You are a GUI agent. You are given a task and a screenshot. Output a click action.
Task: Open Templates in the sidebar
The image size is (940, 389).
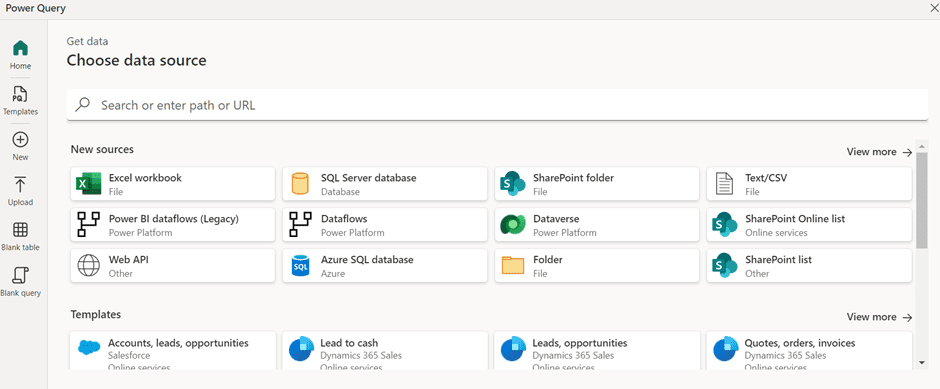tap(20, 100)
